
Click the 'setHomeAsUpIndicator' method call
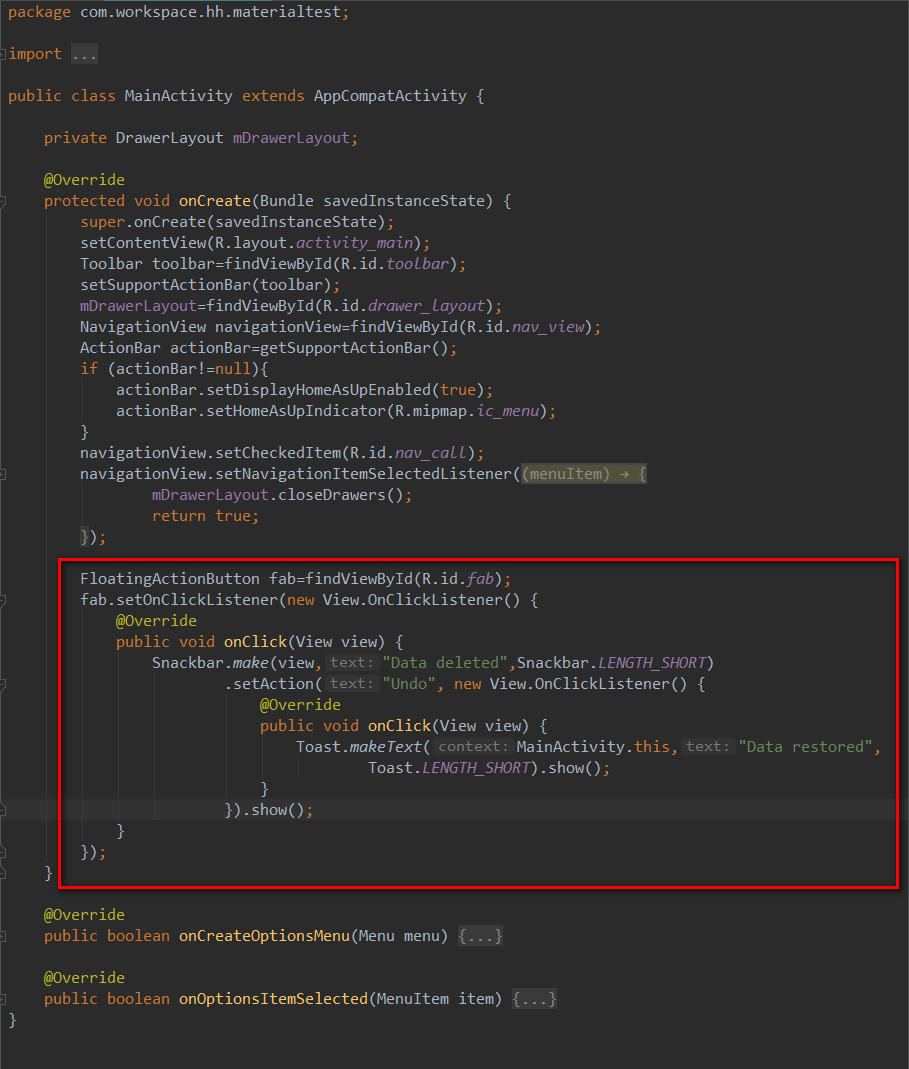pos(296,411)
